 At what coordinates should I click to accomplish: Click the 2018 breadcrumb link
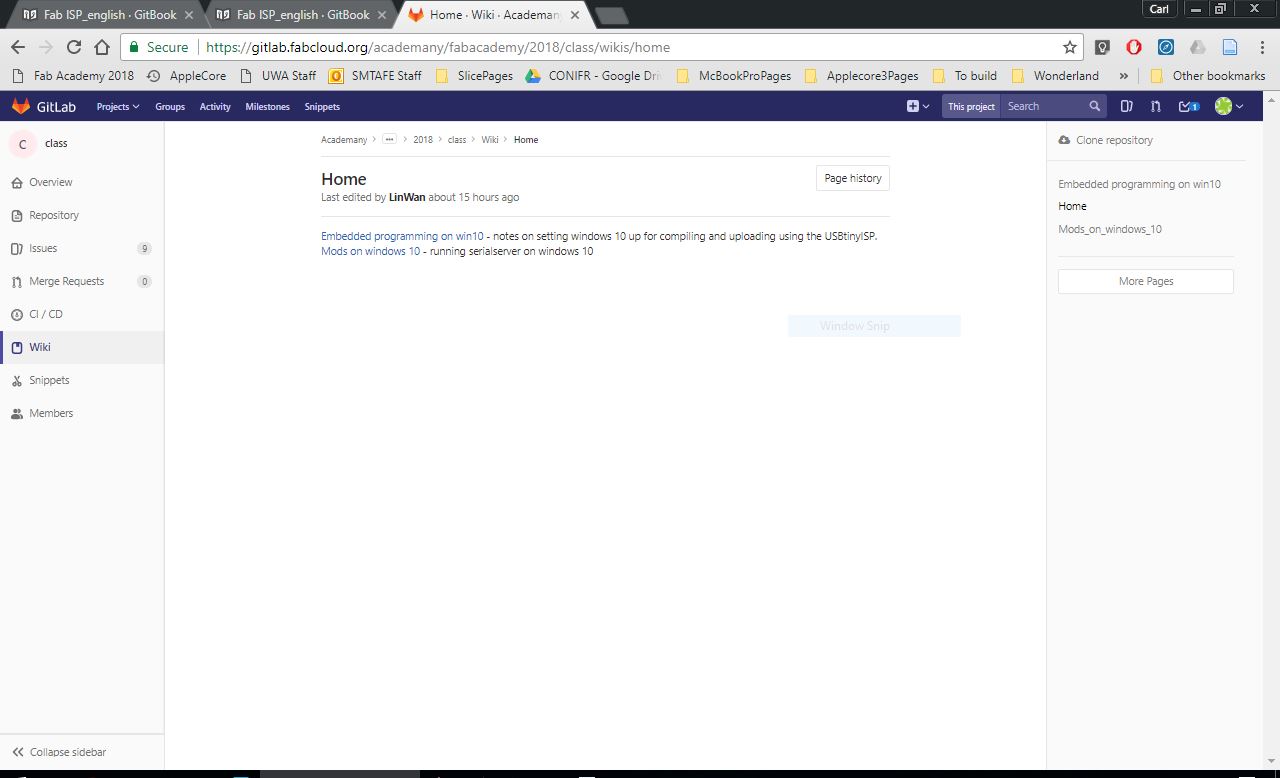(x=423, y=140)
